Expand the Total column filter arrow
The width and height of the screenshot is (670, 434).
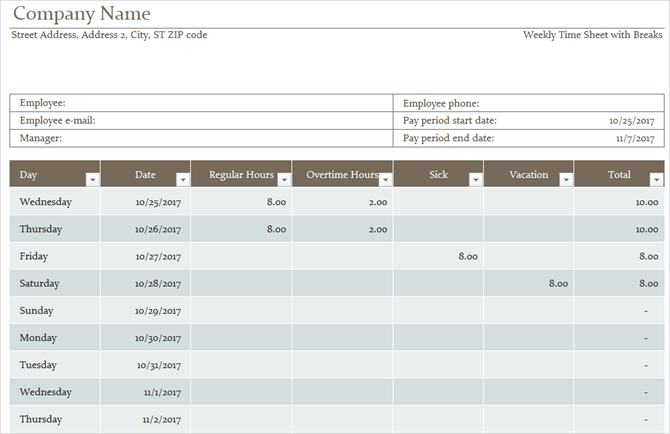tap(656, 180)
